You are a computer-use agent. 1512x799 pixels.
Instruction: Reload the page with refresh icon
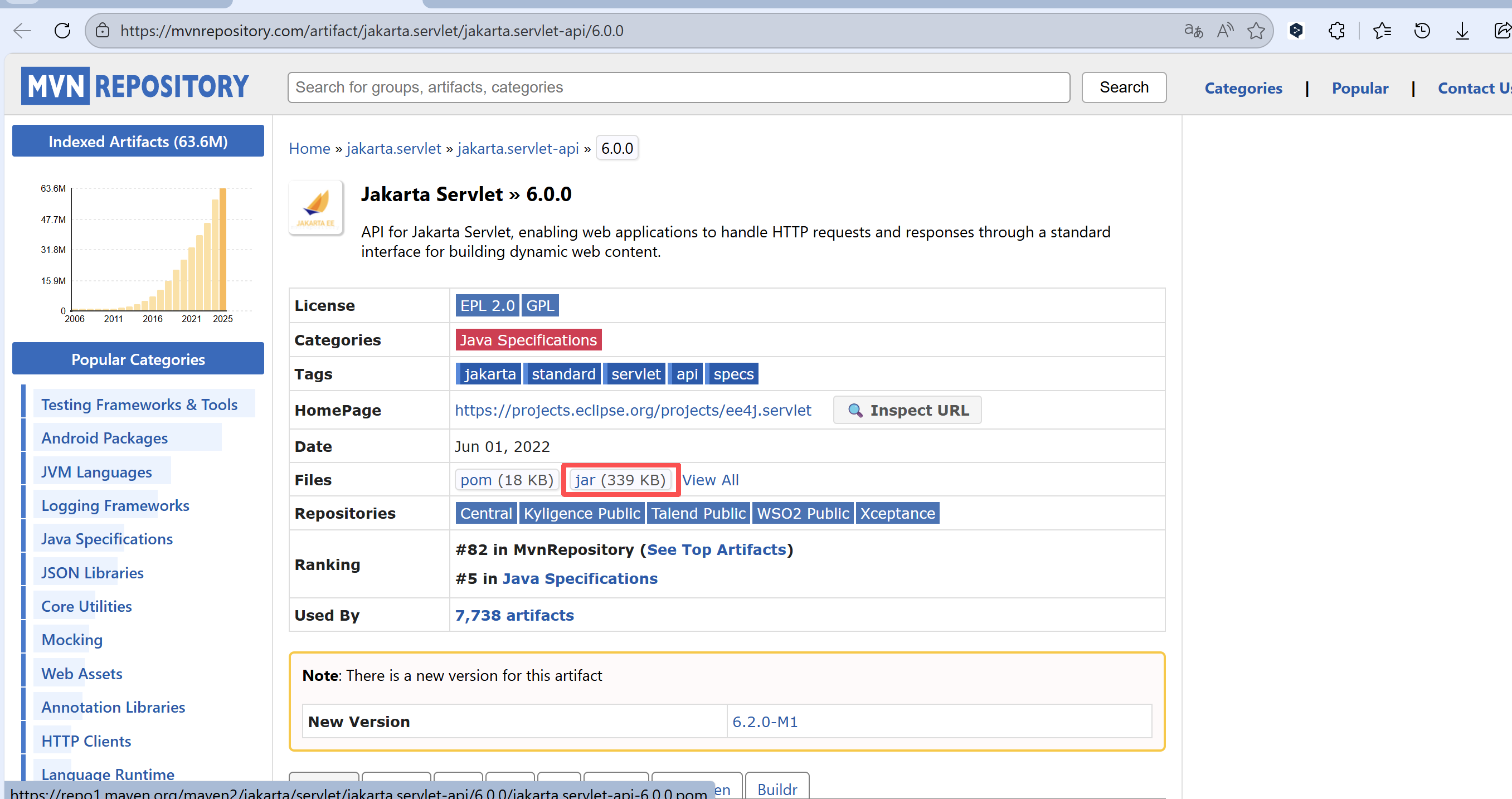pos(62,31)
